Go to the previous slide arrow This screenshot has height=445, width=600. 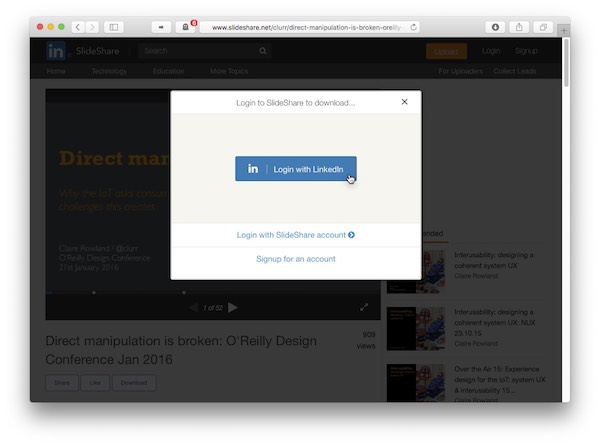194,308
